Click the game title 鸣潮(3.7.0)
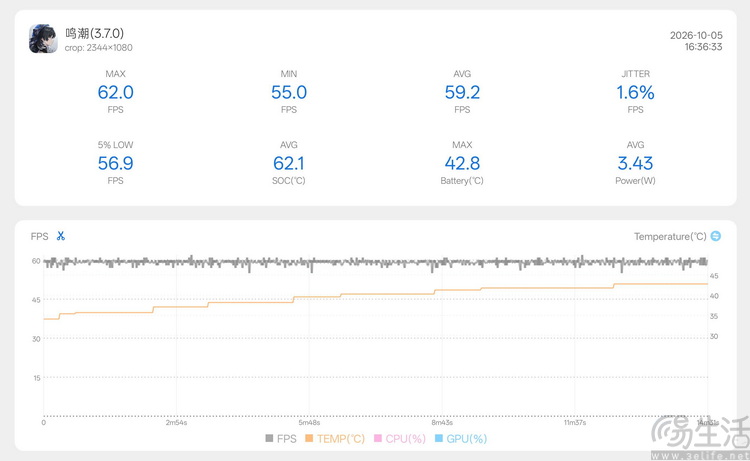 95,33
